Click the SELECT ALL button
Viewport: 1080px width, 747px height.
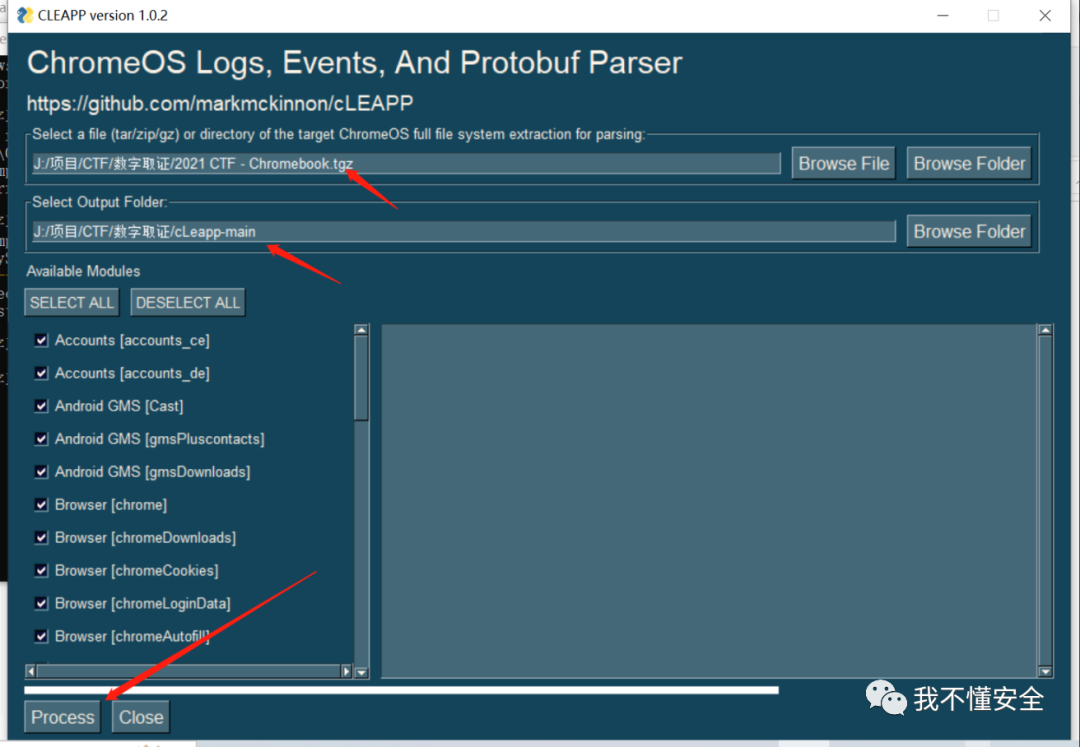72,302
